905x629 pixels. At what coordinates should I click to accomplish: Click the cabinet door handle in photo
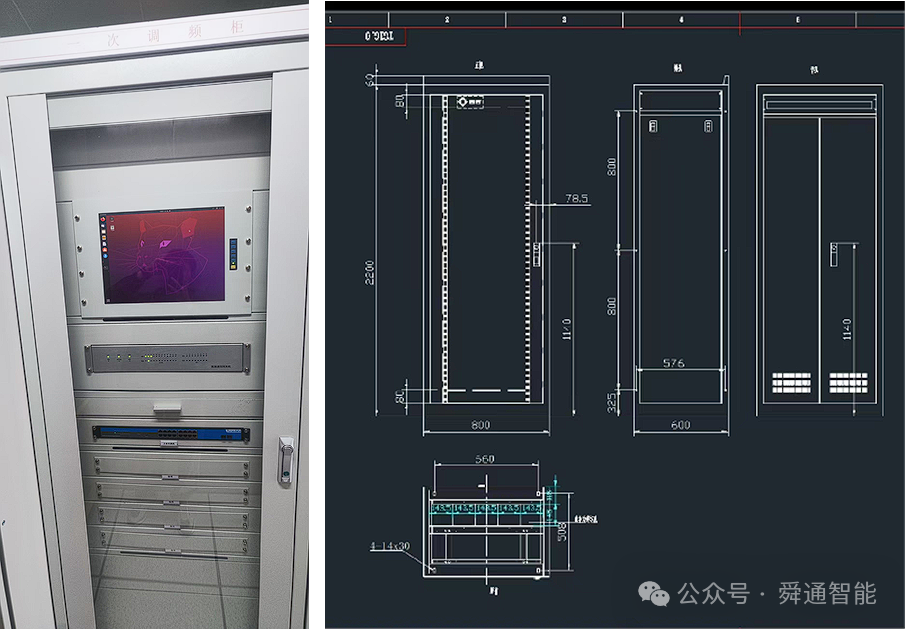(286, 460)
